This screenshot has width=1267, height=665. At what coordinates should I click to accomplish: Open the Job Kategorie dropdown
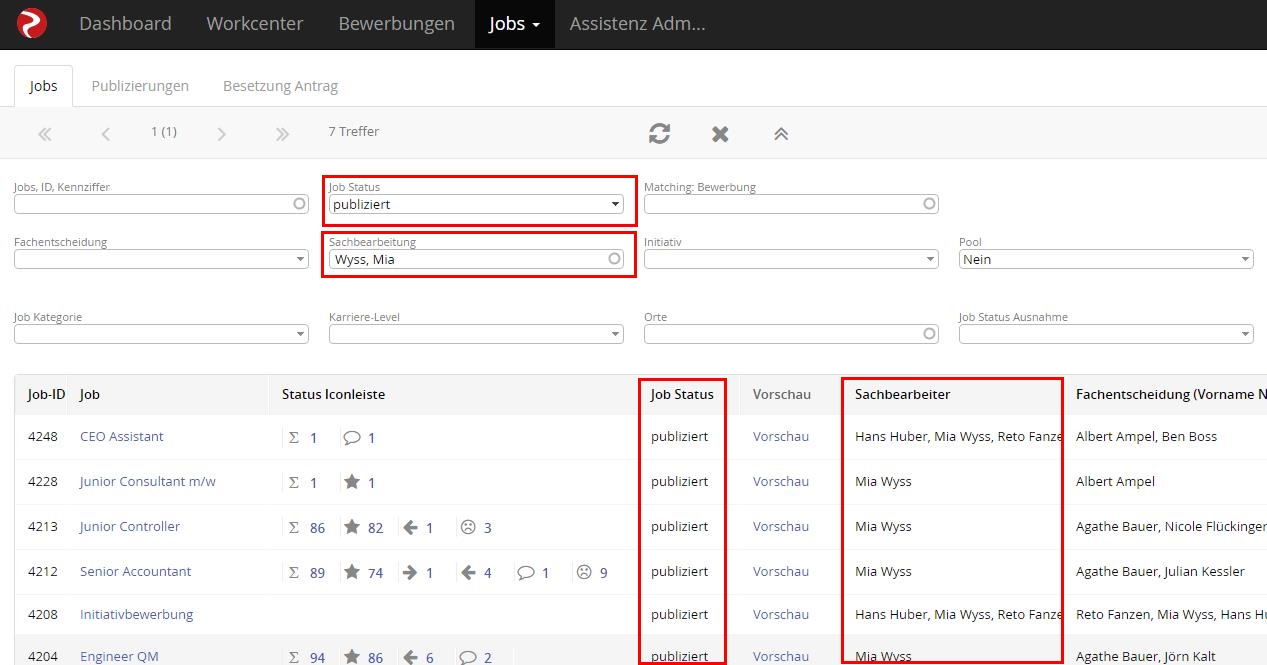click(x=161, y=334)
